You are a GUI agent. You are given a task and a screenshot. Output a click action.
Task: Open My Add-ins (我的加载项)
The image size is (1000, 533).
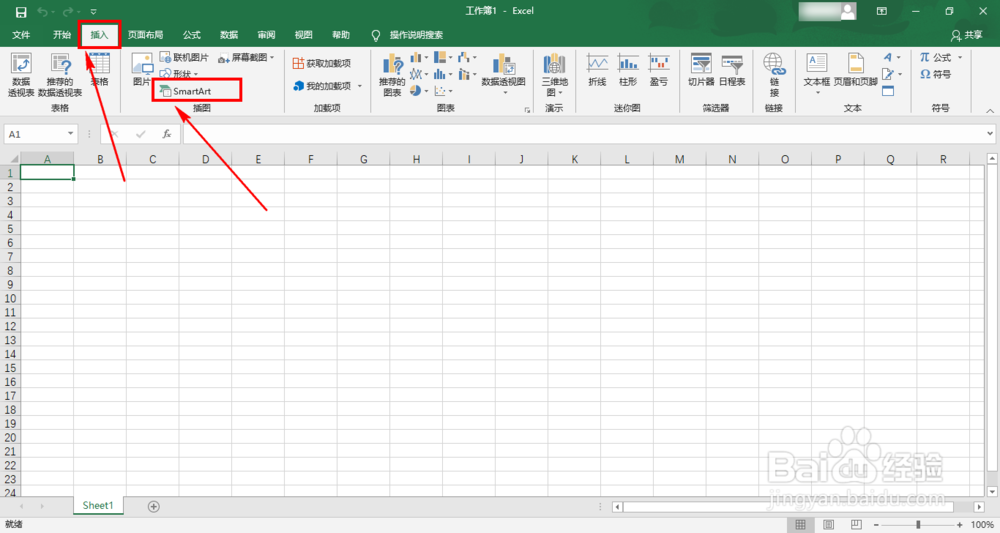tap(322, 85)
